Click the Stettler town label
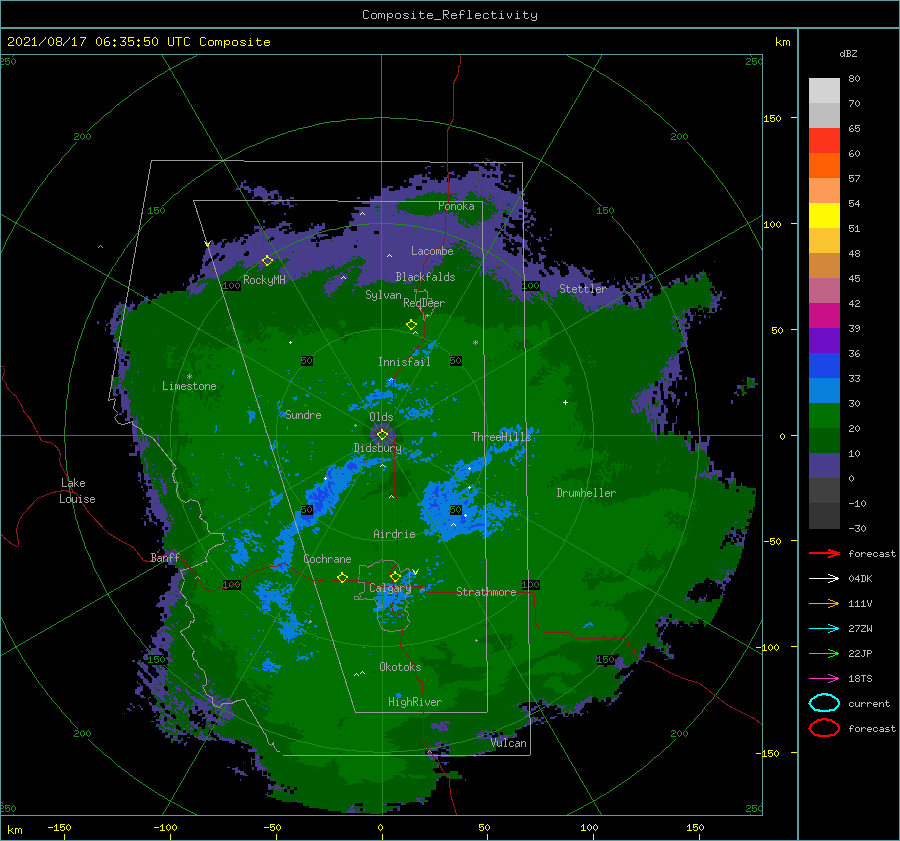The height and width of the screenshot is (841, 900). 583,289
